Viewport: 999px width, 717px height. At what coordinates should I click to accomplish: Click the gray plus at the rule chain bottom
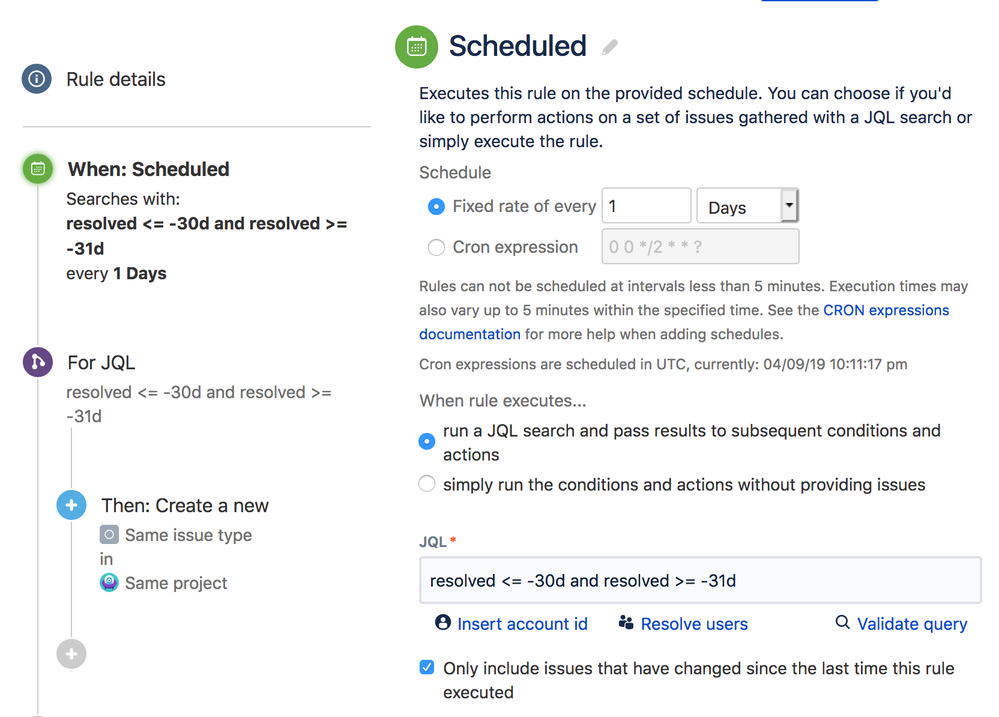pyautogui.click(x=71, y=654)
